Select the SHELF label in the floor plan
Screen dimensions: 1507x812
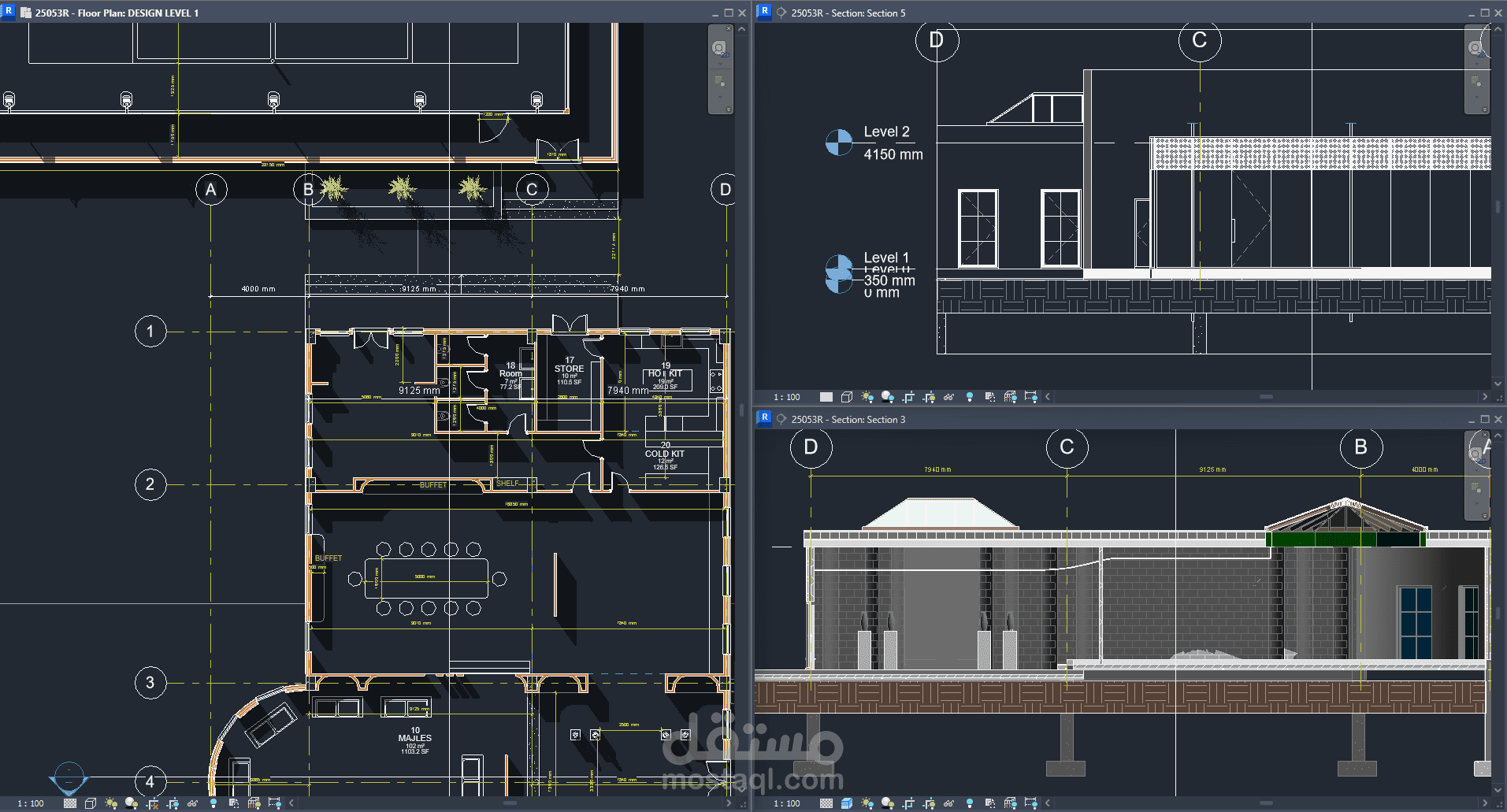[x=507, y=484]
